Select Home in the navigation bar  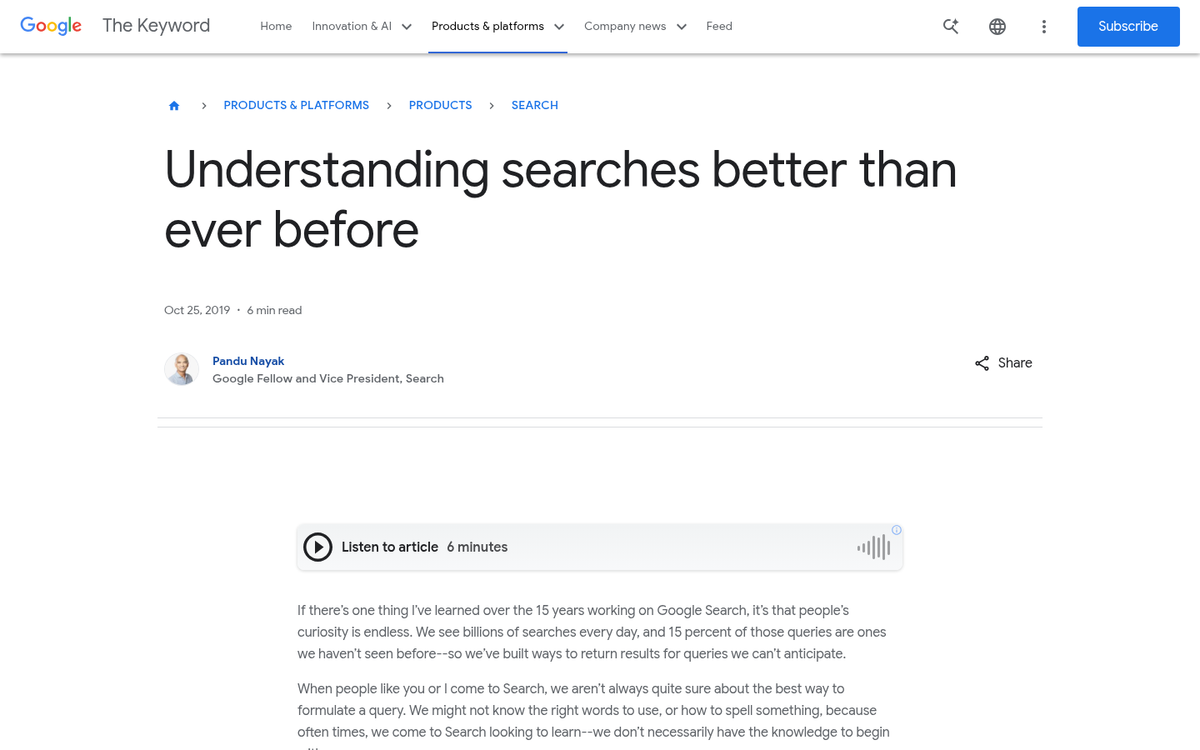[276, 26]
